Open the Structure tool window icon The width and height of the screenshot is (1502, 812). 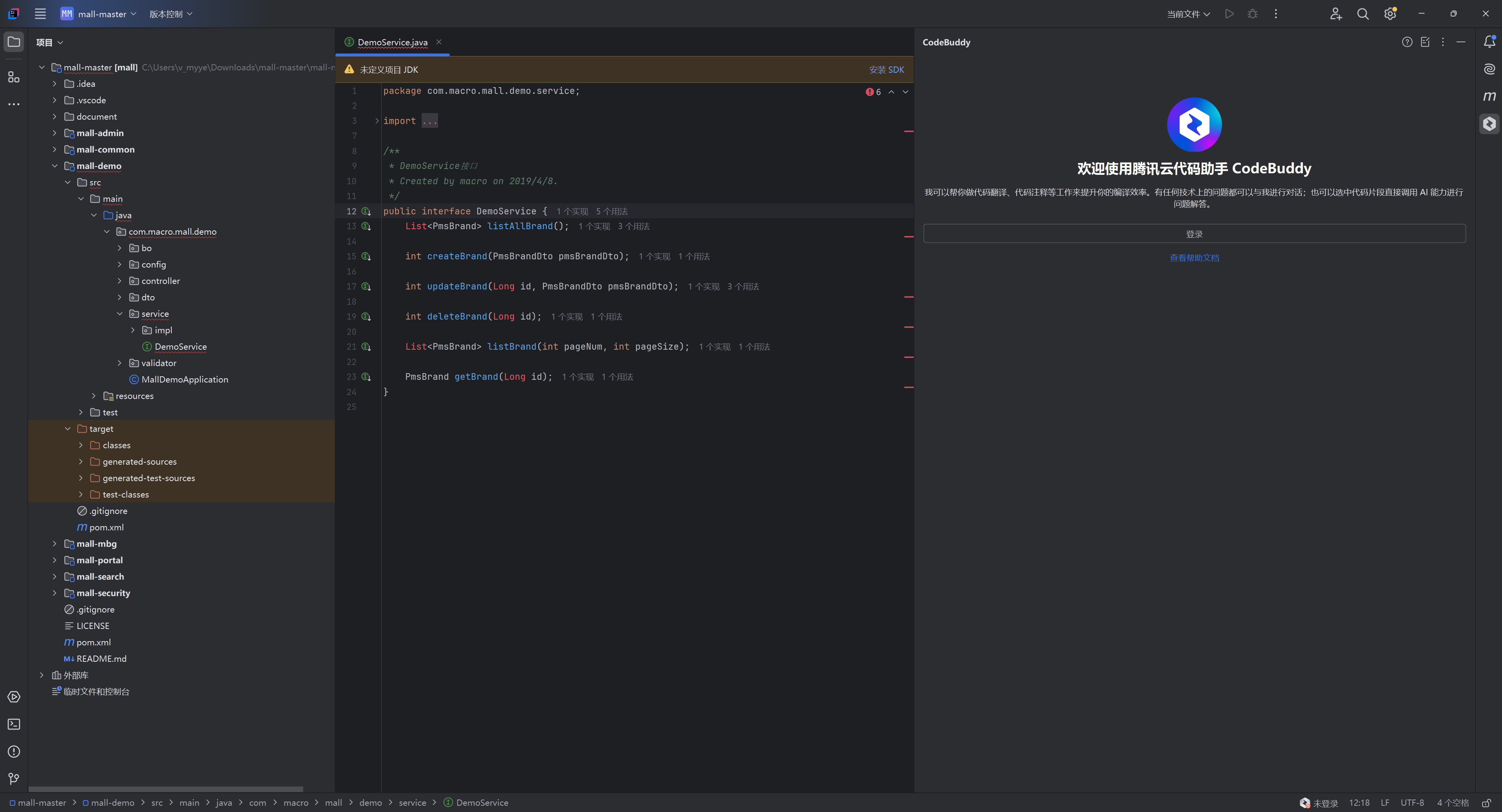pyautogui.click(x=14, y=77)
